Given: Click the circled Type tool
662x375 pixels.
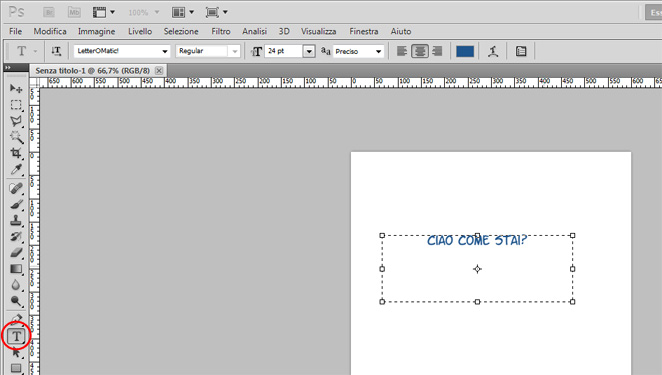Looking at the screenshot, I should (16, 336).
